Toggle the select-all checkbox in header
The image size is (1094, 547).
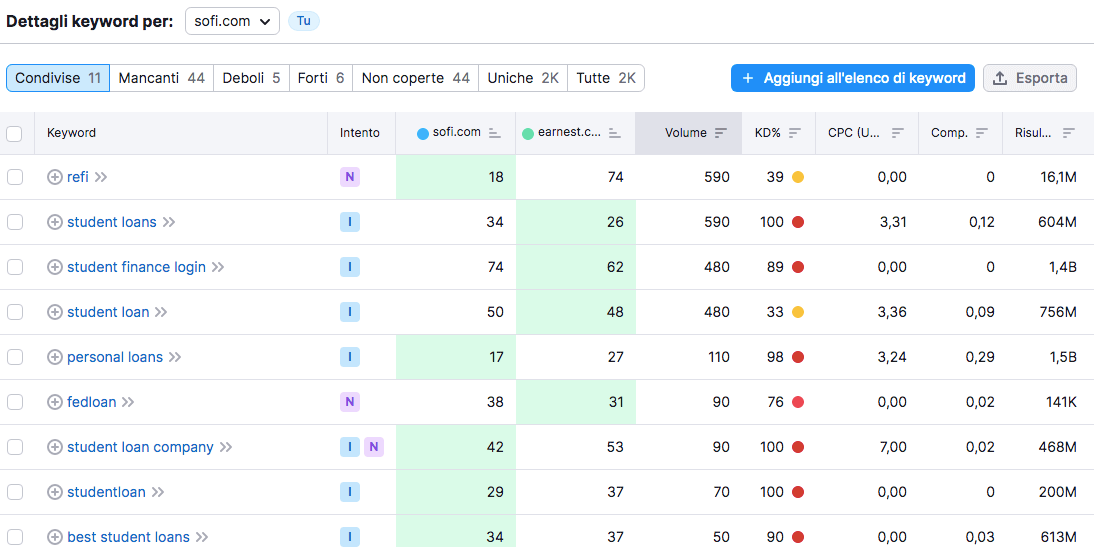14,133
